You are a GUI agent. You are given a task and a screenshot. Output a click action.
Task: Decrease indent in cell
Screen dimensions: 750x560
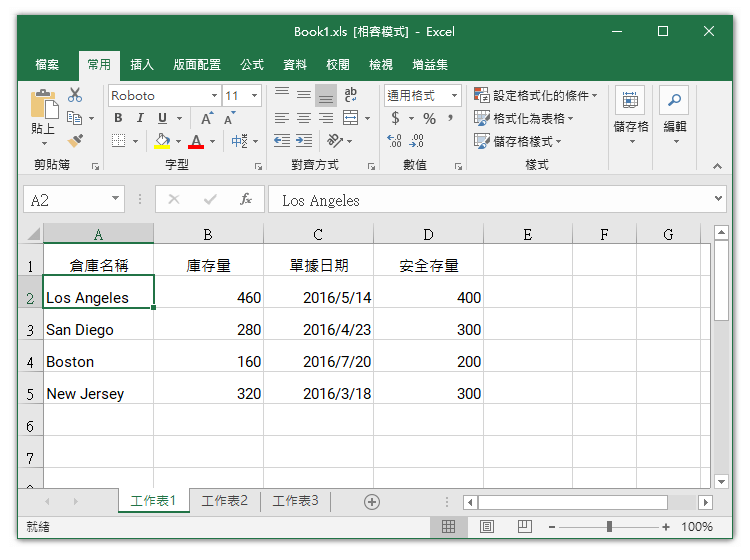(282, 141)
